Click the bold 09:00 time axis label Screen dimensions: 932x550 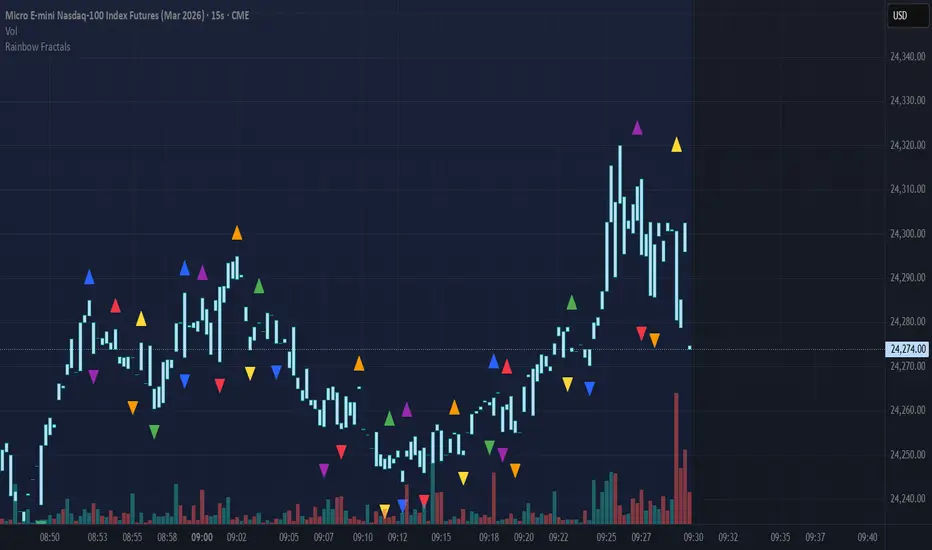(202, 538)
